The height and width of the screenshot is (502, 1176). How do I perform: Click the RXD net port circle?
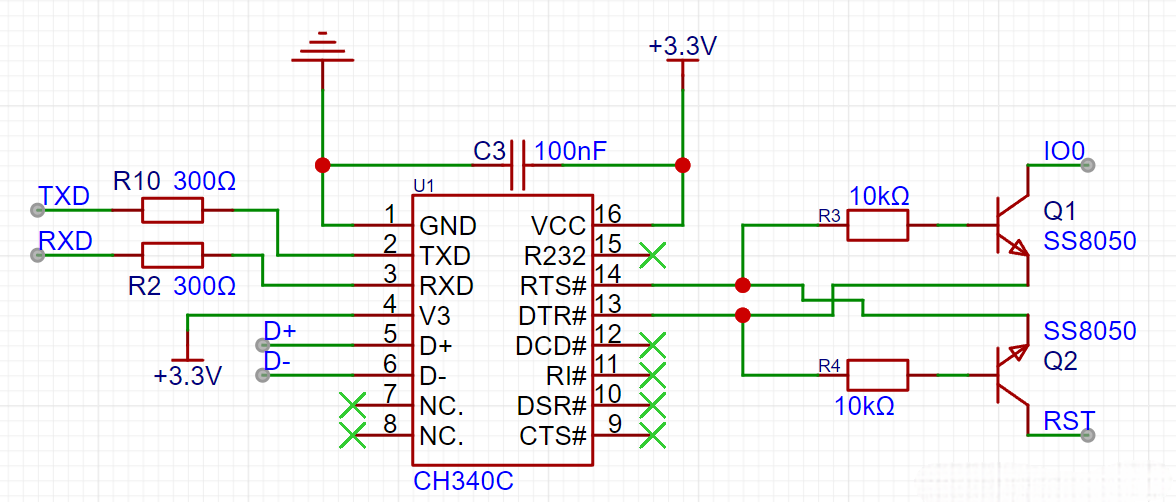pyautogui.click(x=36, y=256)
